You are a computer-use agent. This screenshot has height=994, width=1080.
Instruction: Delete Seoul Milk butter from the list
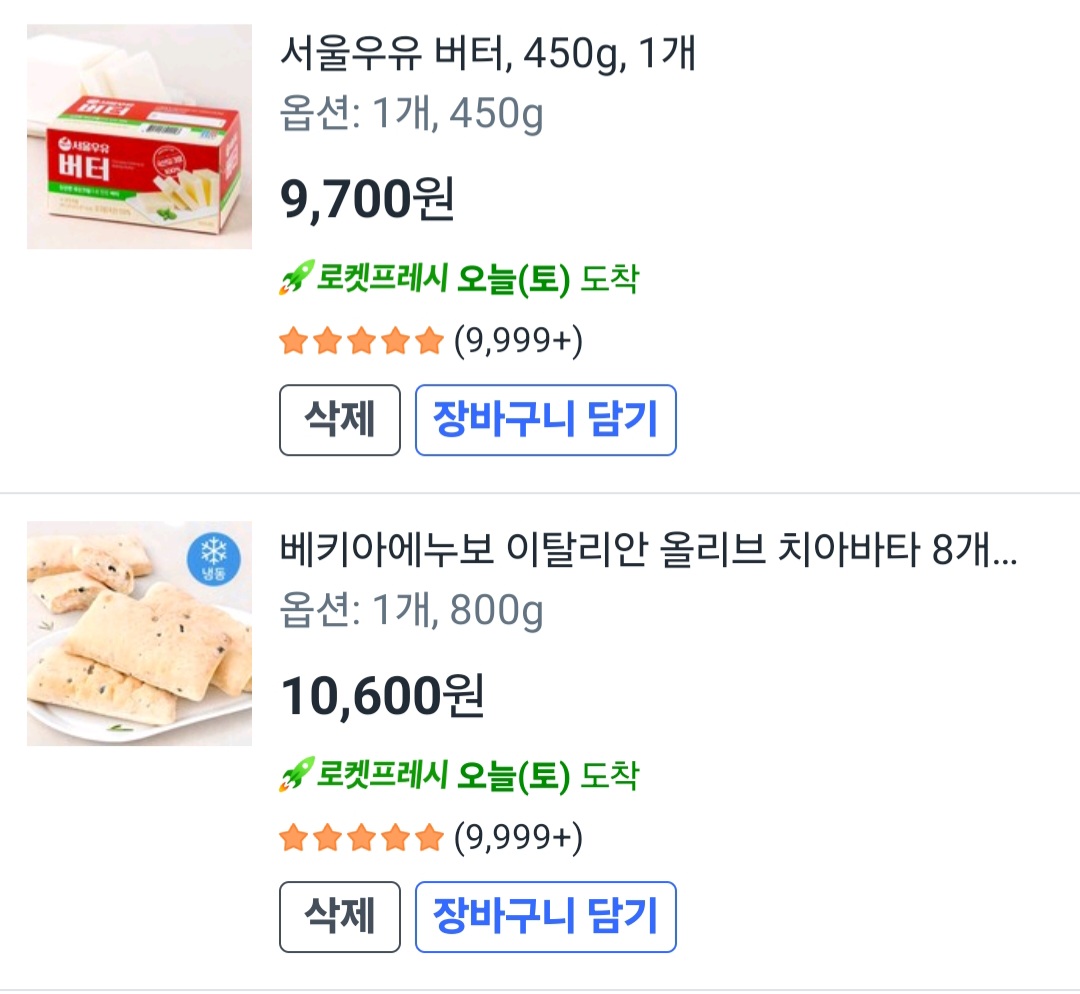pyautogui.click(x=339, y=420)
